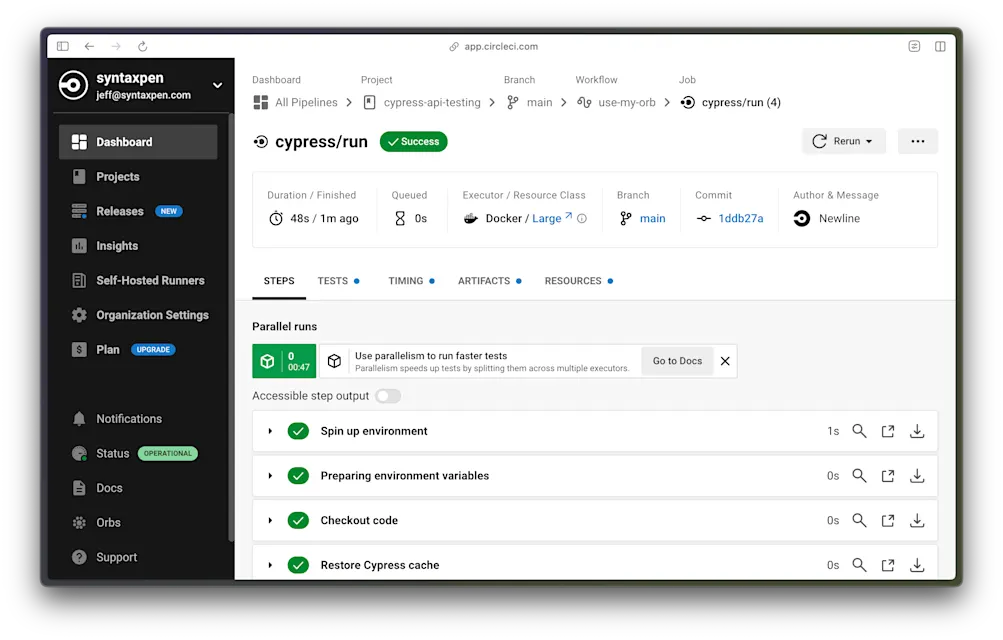Click Go to Docs button
1003x640 pixels.
[x=677, y=361]
